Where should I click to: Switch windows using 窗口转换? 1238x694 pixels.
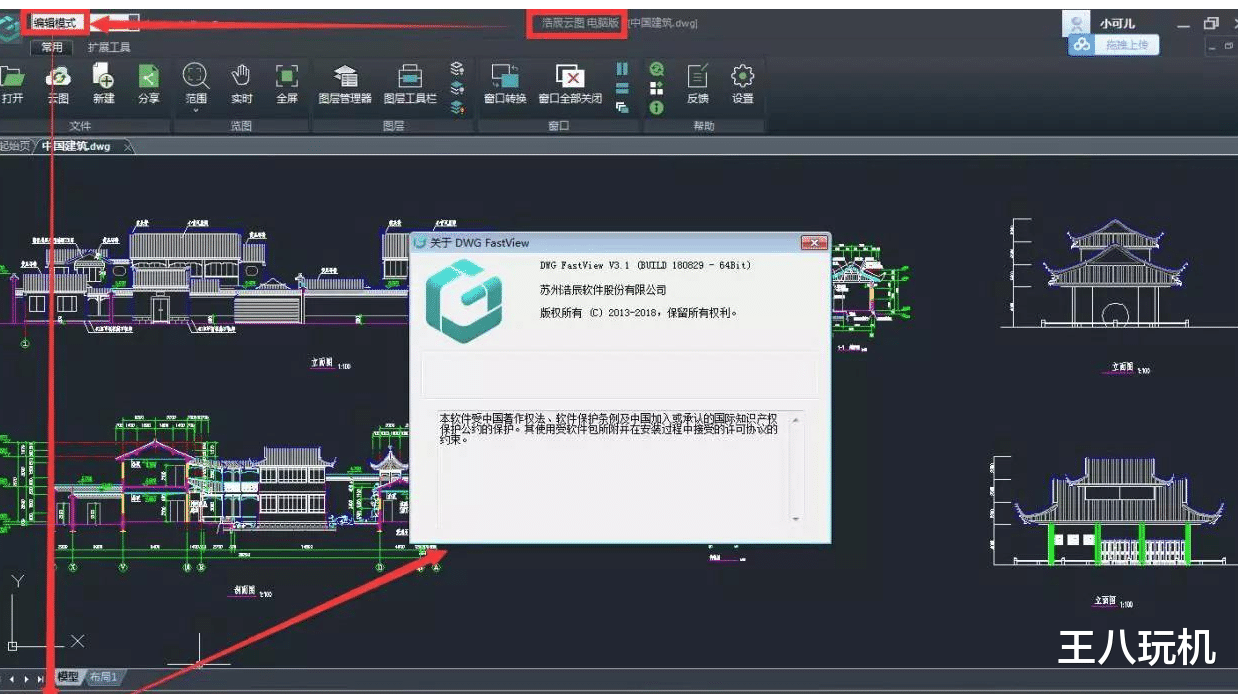(x=504, y=83)
